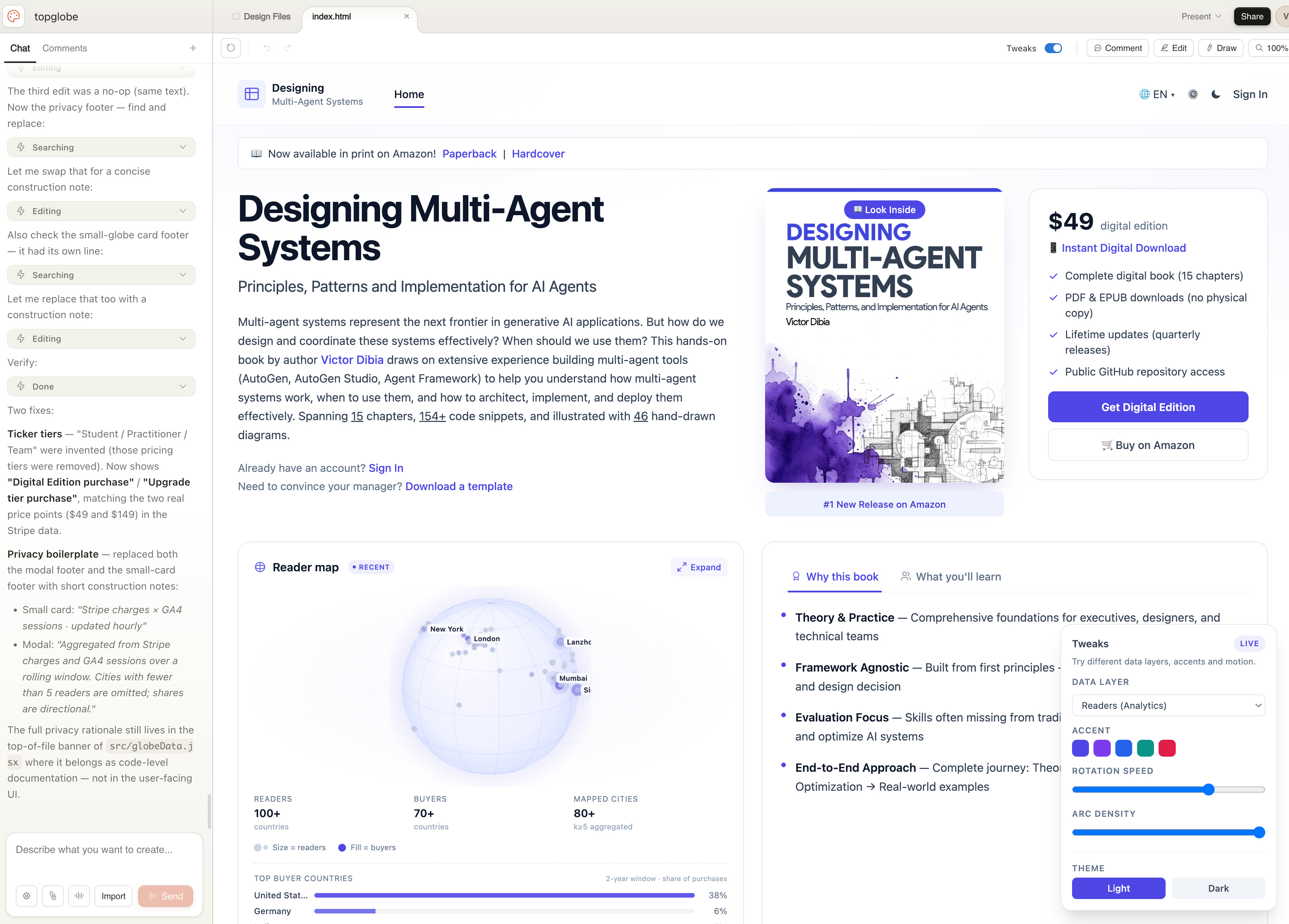Click the Get Digital Edition button
1289x924 pixels.
[1148, 407]
